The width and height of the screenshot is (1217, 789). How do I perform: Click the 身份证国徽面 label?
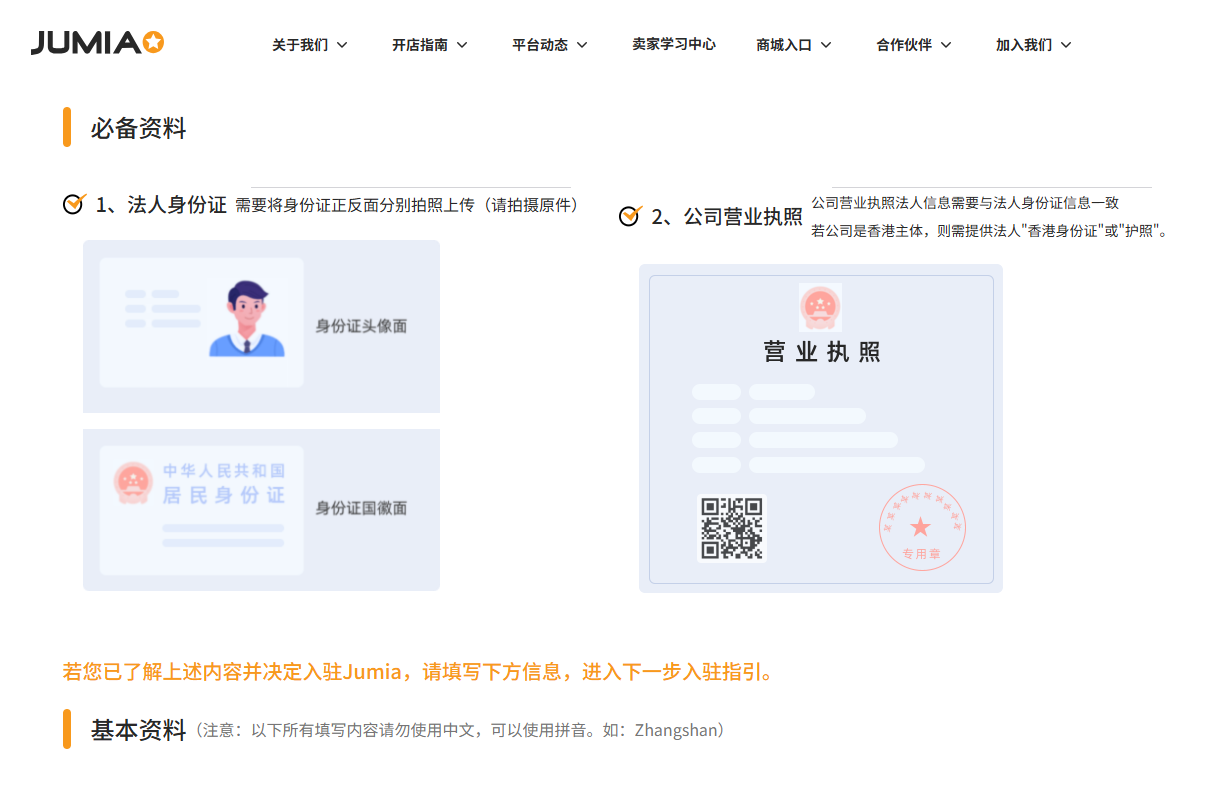(362, 508)
